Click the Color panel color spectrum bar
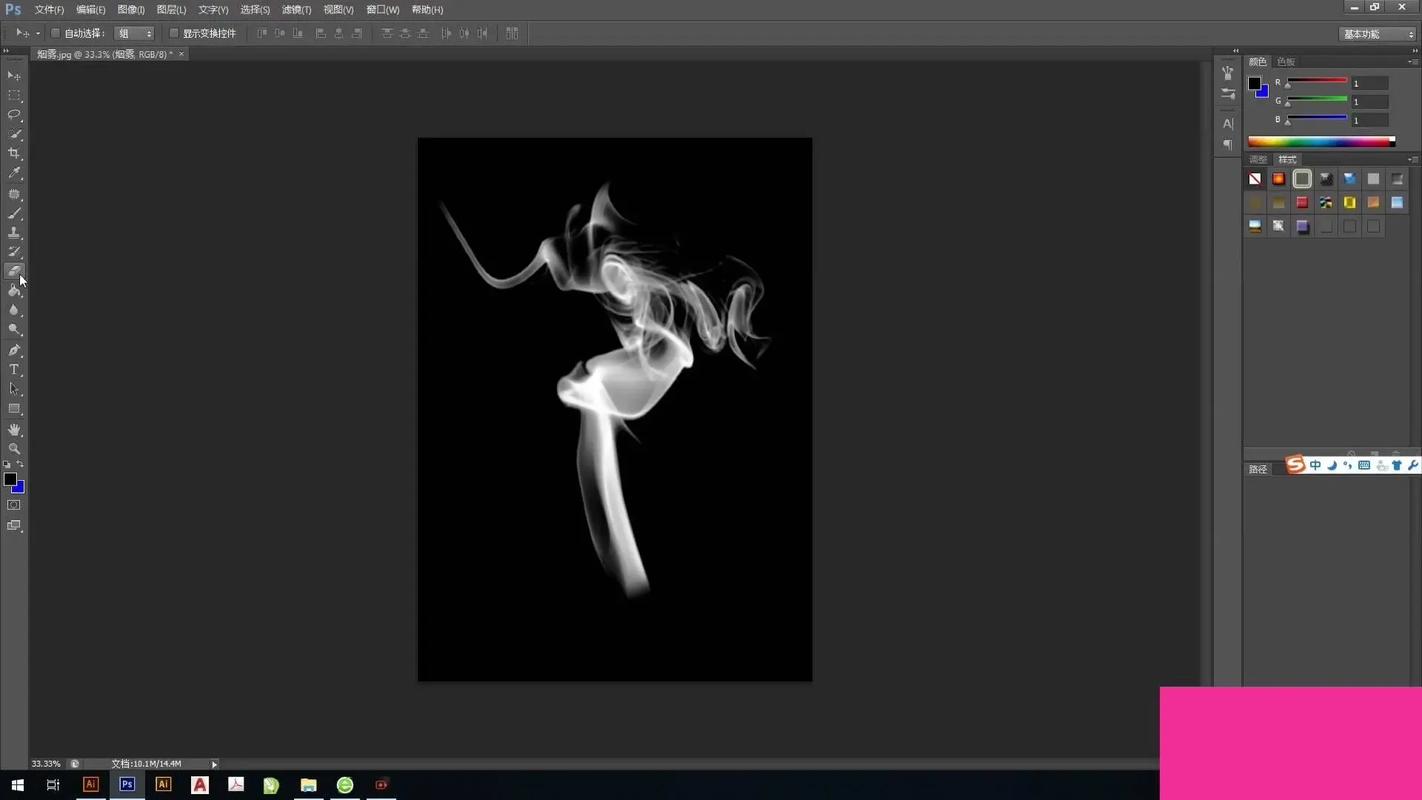Screen dimensions: 1422x800 coord(1321,142)
